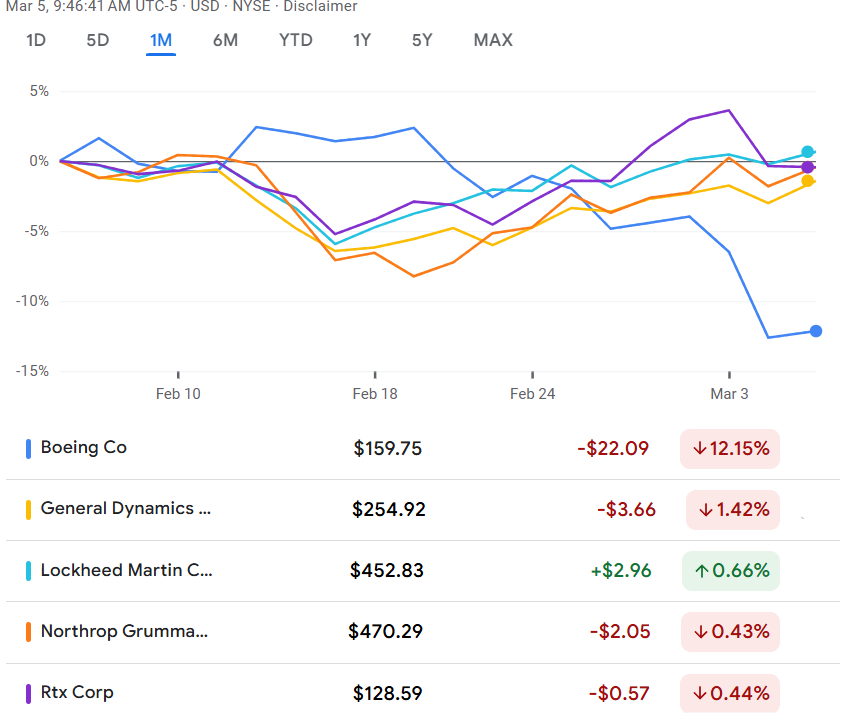842x714 pixels.
Task: Select the Lockheed Martin stock row
Action: click(126, 571)
